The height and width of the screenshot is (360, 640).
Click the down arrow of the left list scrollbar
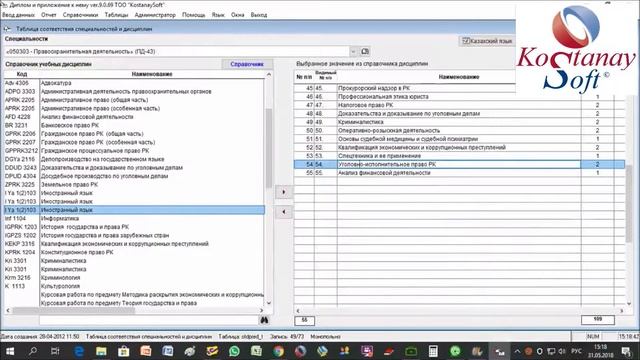(269, 303)
